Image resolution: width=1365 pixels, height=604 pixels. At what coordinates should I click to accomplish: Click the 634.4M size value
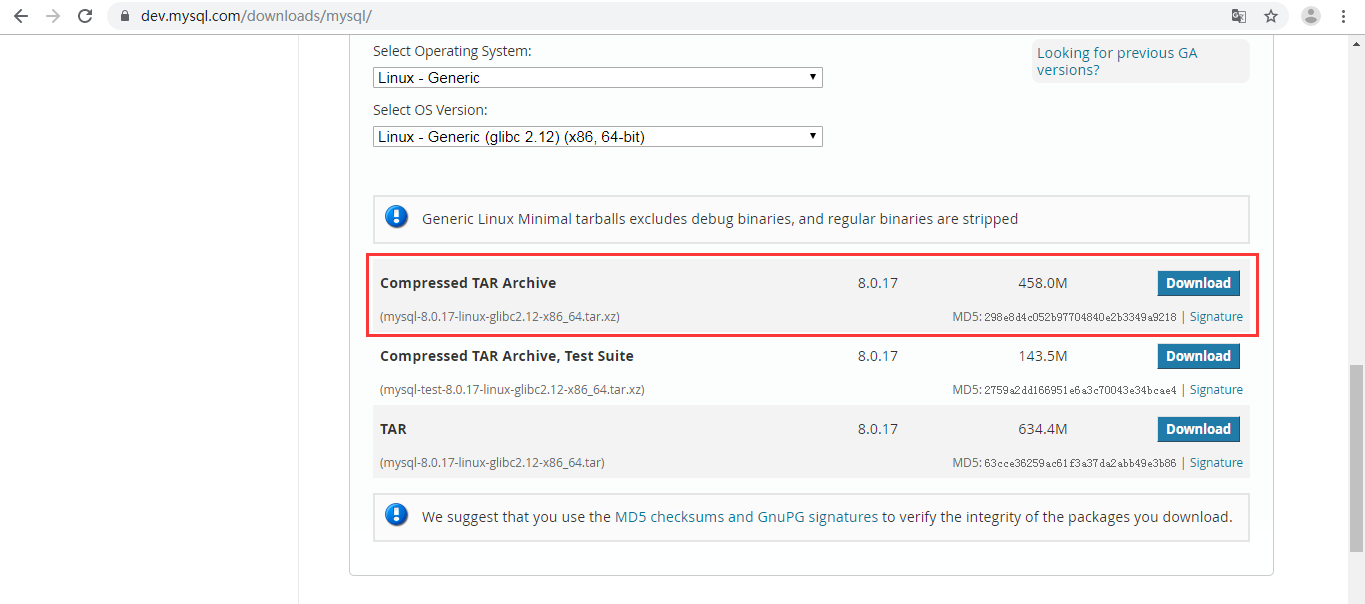point(1043,429)
